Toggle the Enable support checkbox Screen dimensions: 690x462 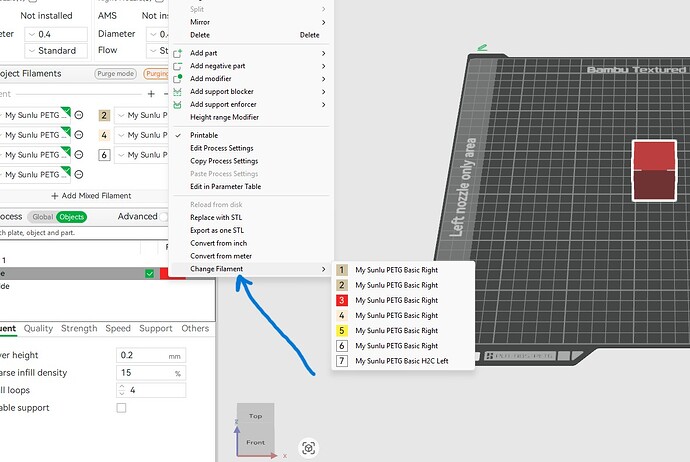click(x=121, y=408)
